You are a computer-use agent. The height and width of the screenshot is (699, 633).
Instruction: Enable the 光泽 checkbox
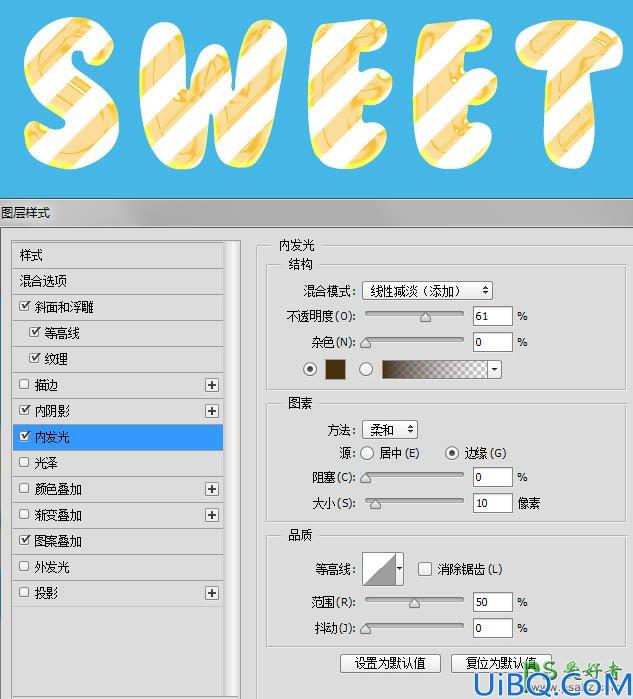25,462
